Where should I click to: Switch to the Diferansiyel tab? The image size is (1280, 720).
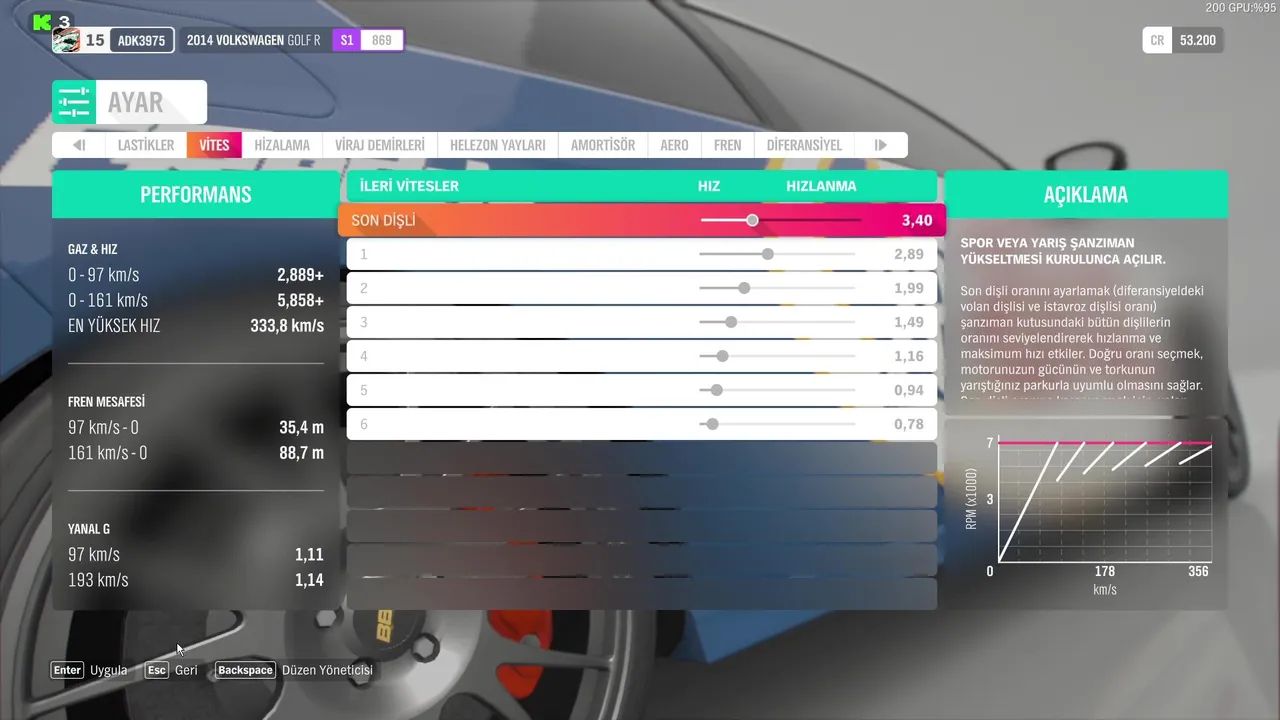point(804,145)
